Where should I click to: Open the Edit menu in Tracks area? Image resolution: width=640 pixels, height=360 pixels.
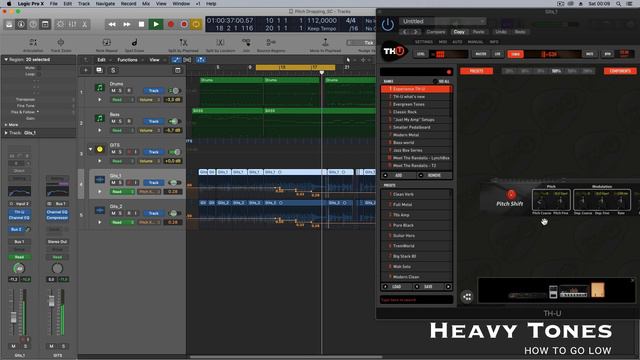click(101, 60)
